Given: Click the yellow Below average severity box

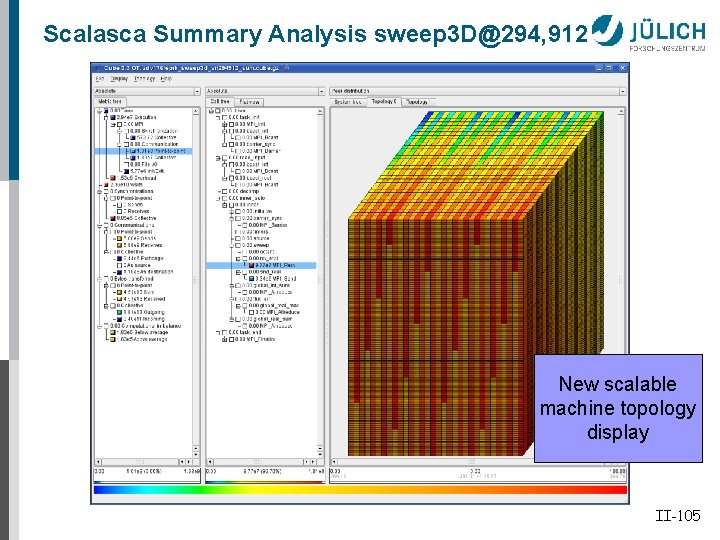Looking at the screenshot, I should coord(113,332).
